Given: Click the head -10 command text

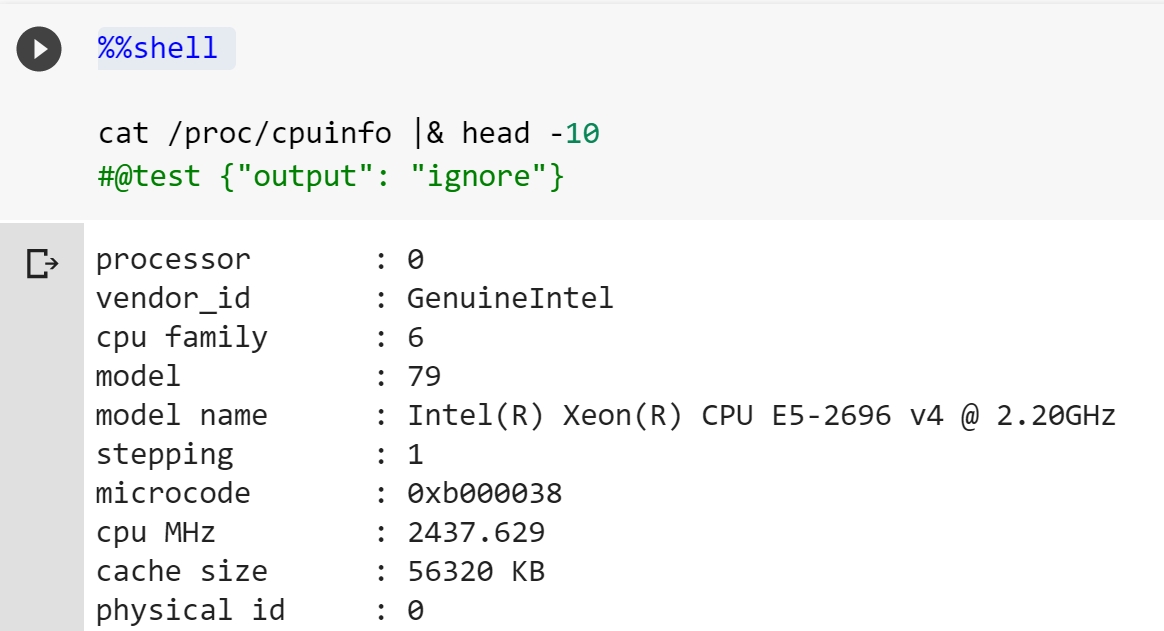Looking at the screenshot, I should point(530,133).
